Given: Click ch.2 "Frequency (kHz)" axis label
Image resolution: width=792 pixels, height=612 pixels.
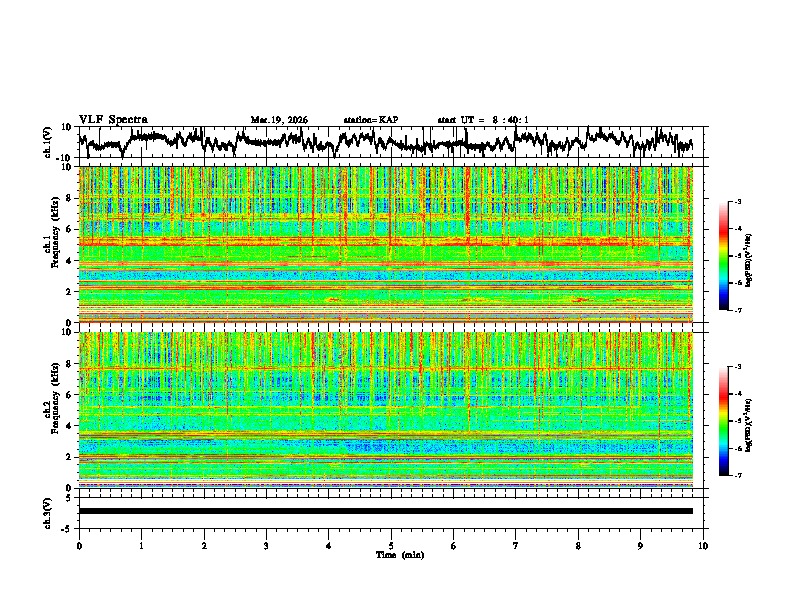Looking at the screenshot, I should point(55,397).
